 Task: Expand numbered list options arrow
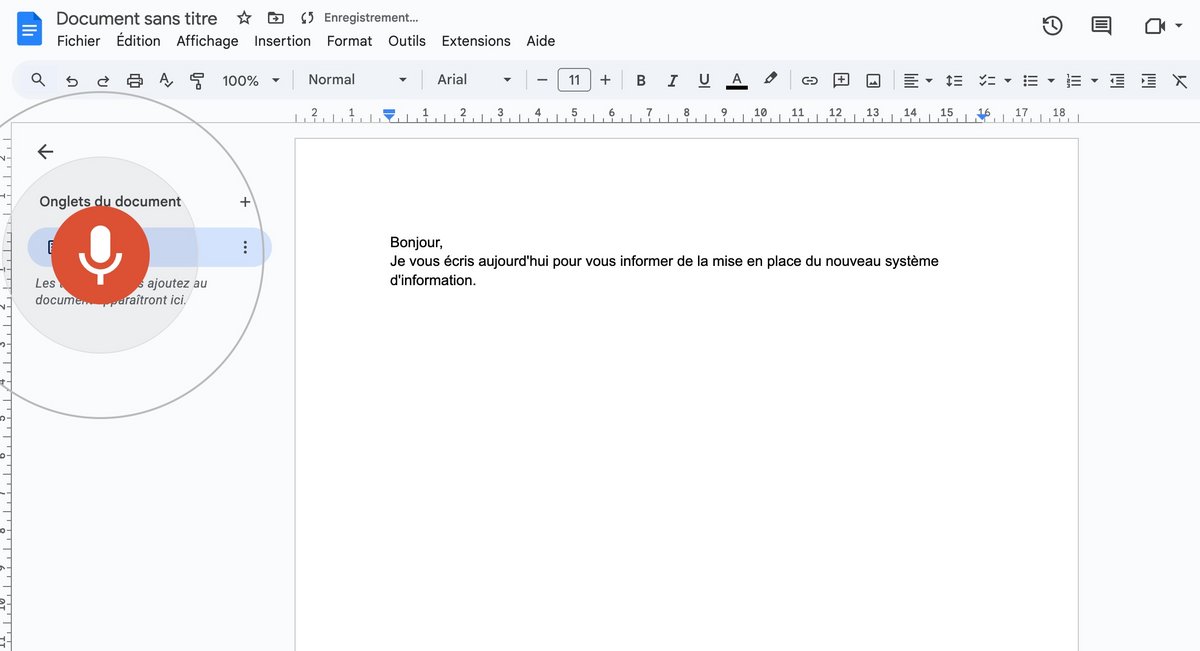pyautogui.click(x=1095, y=80)
